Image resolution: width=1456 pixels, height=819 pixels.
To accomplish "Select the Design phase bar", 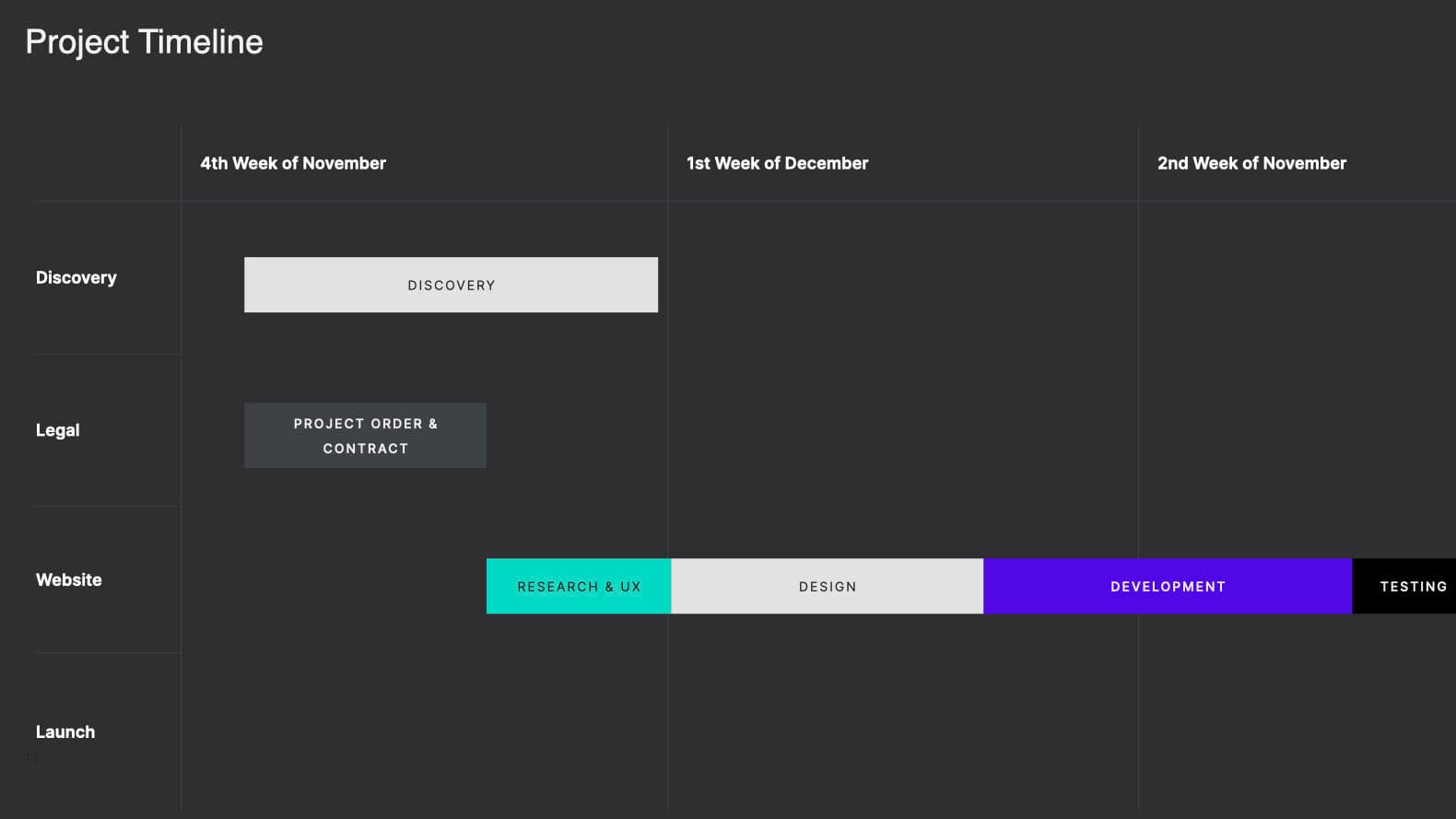I will (x=828, y=586).
